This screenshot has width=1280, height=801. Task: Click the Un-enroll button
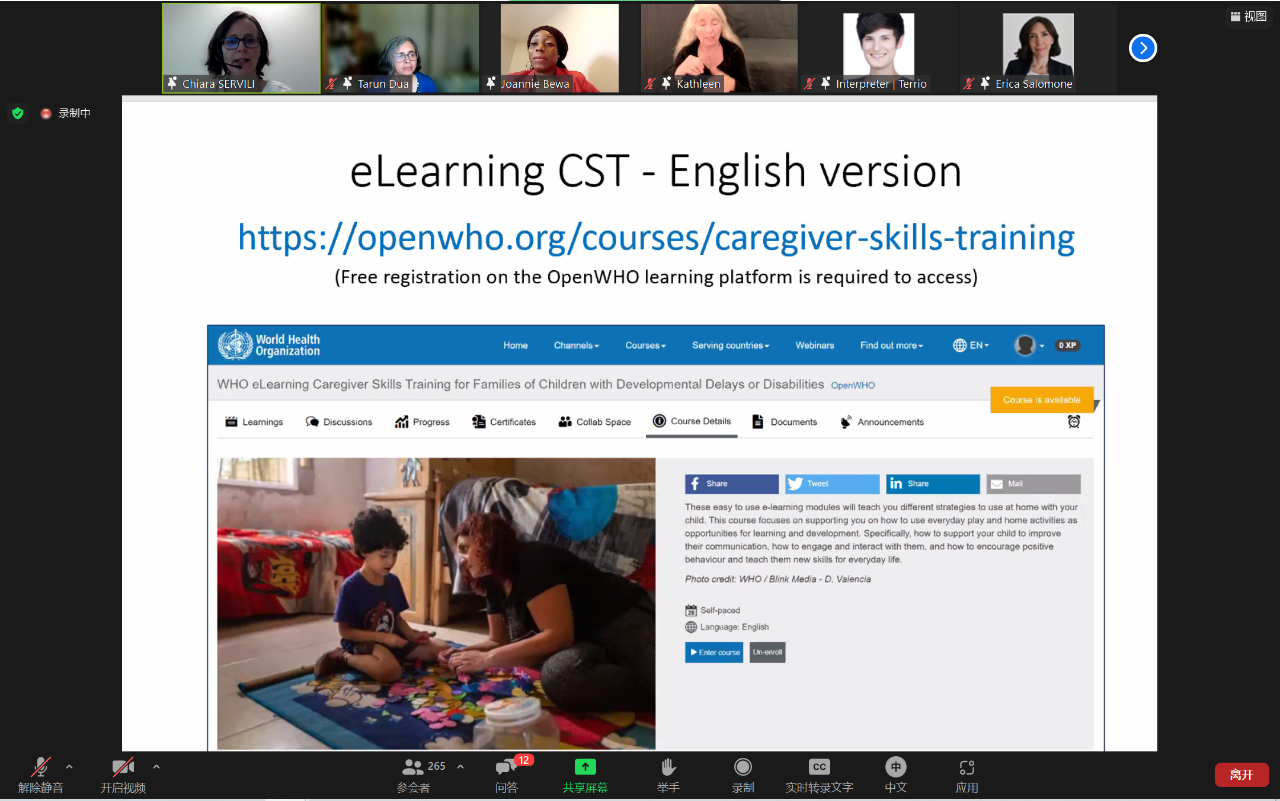(x=767, y=652)
